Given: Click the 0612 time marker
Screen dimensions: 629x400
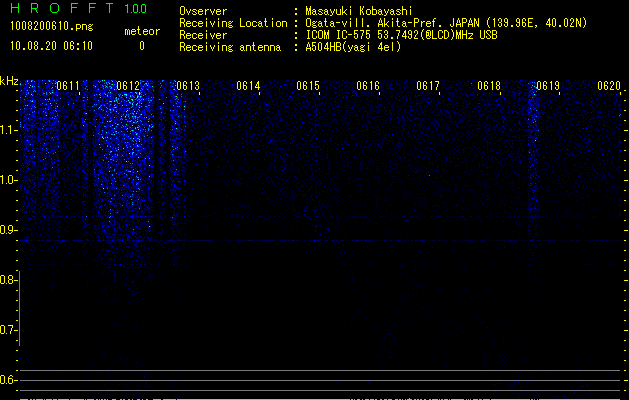Looking at the screenshot, I should (128, 86).
